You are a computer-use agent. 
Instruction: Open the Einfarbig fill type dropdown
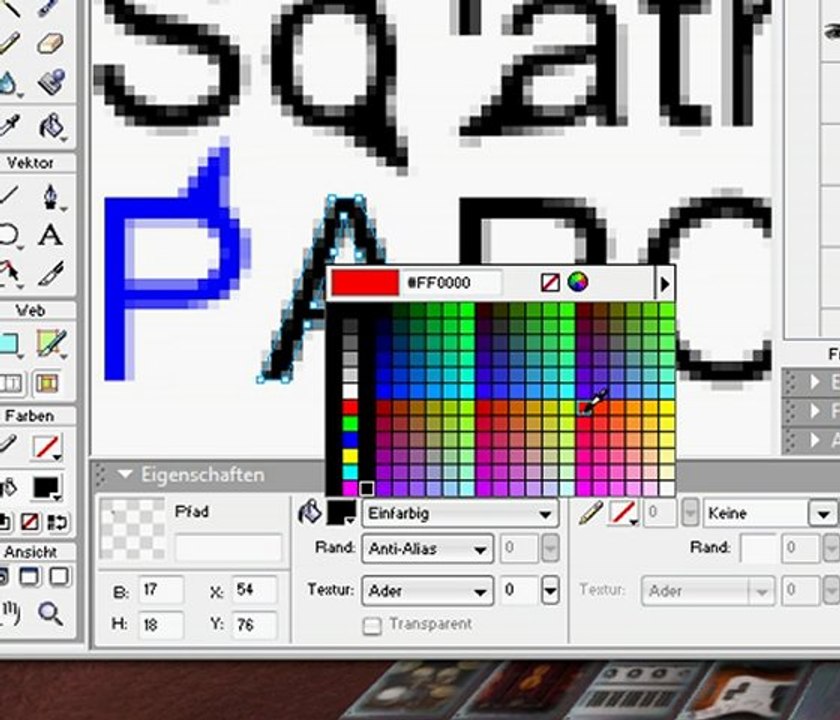click(460, 514)
